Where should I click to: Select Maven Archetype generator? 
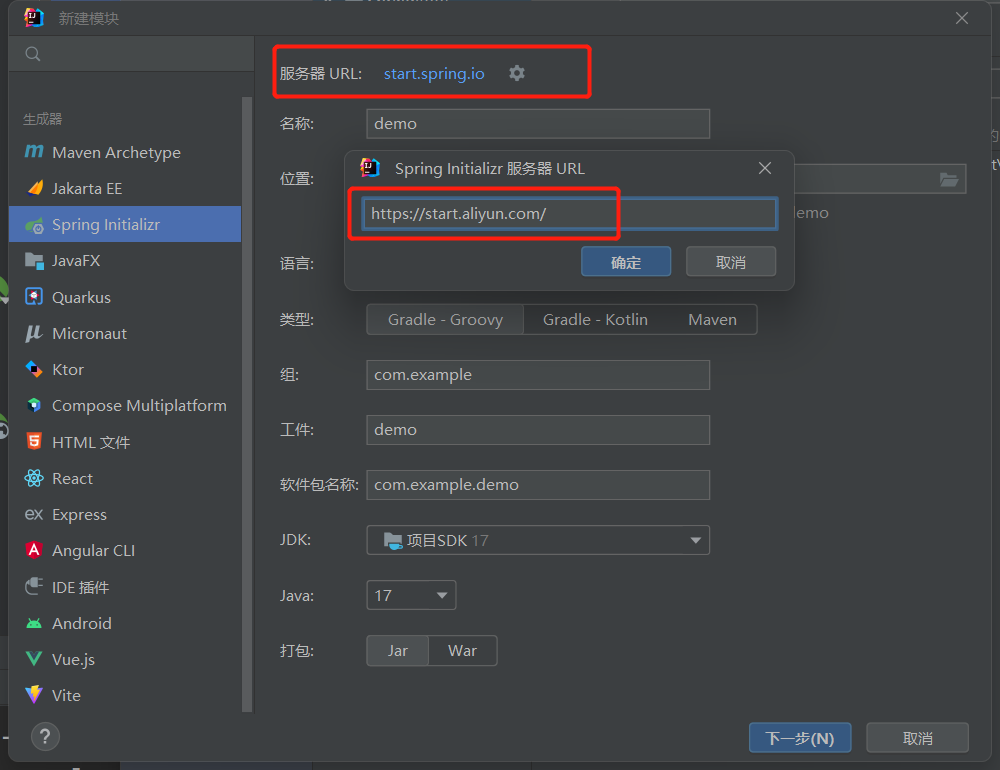(x=115, y=152)
